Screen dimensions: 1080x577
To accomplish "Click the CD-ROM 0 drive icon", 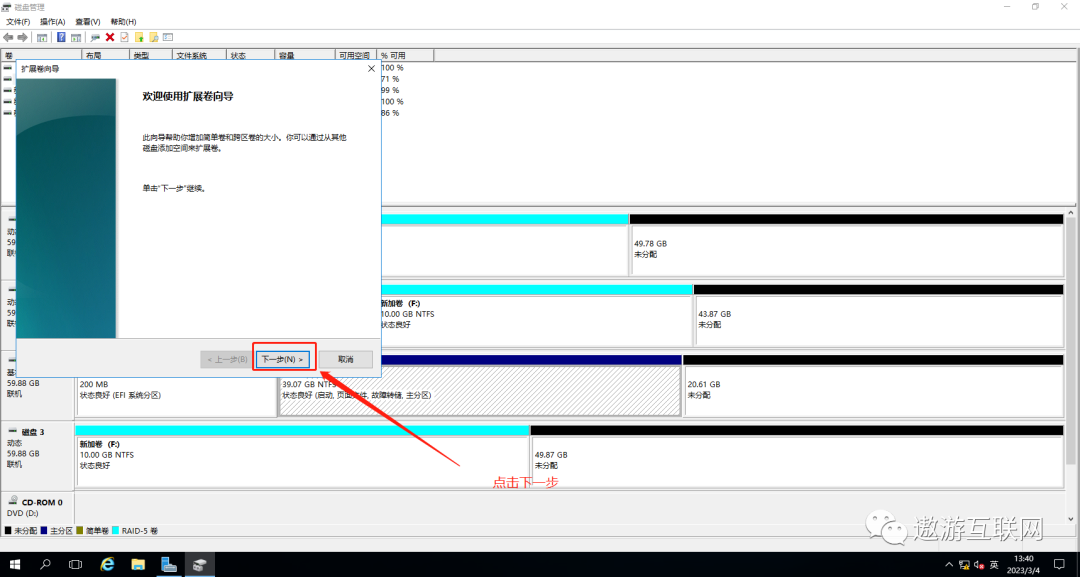I will (x=12, y=501).
